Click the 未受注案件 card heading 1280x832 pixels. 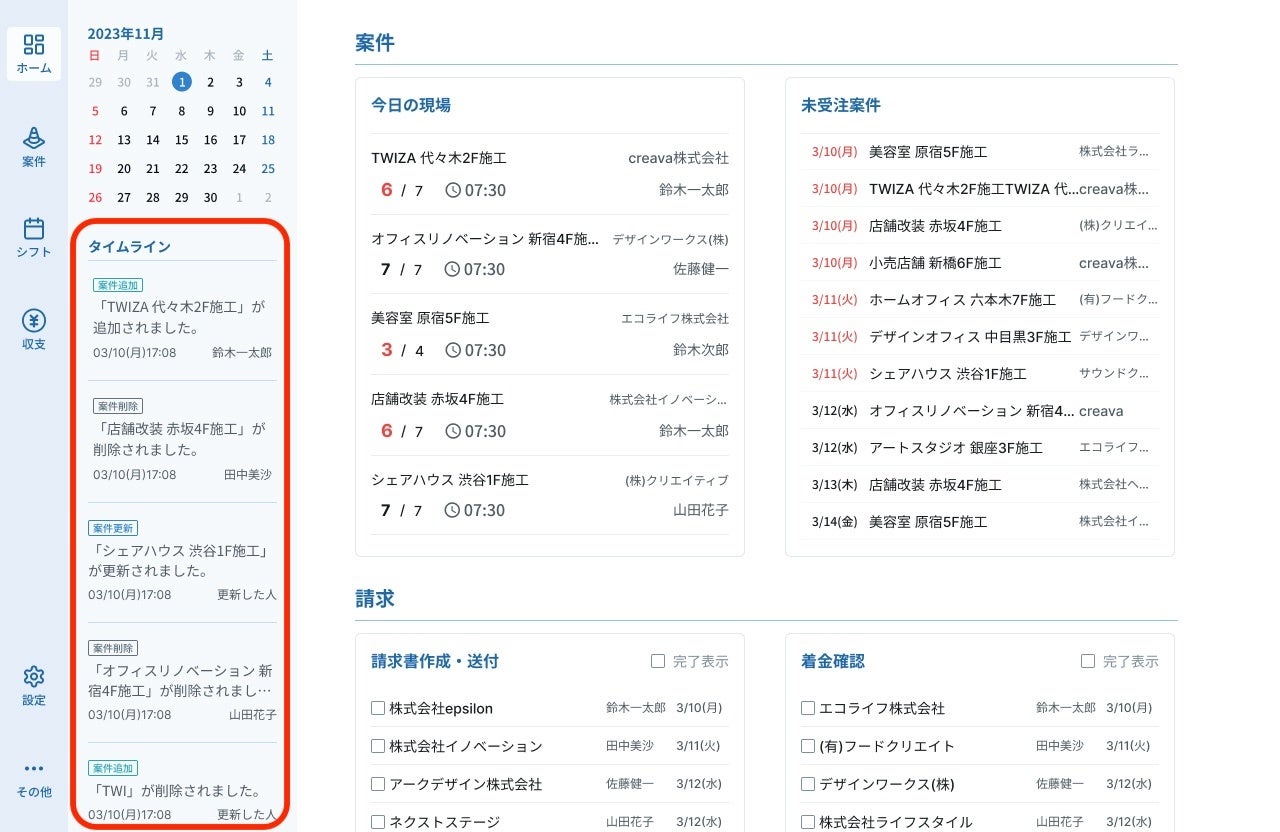click(x=841, y=105)
